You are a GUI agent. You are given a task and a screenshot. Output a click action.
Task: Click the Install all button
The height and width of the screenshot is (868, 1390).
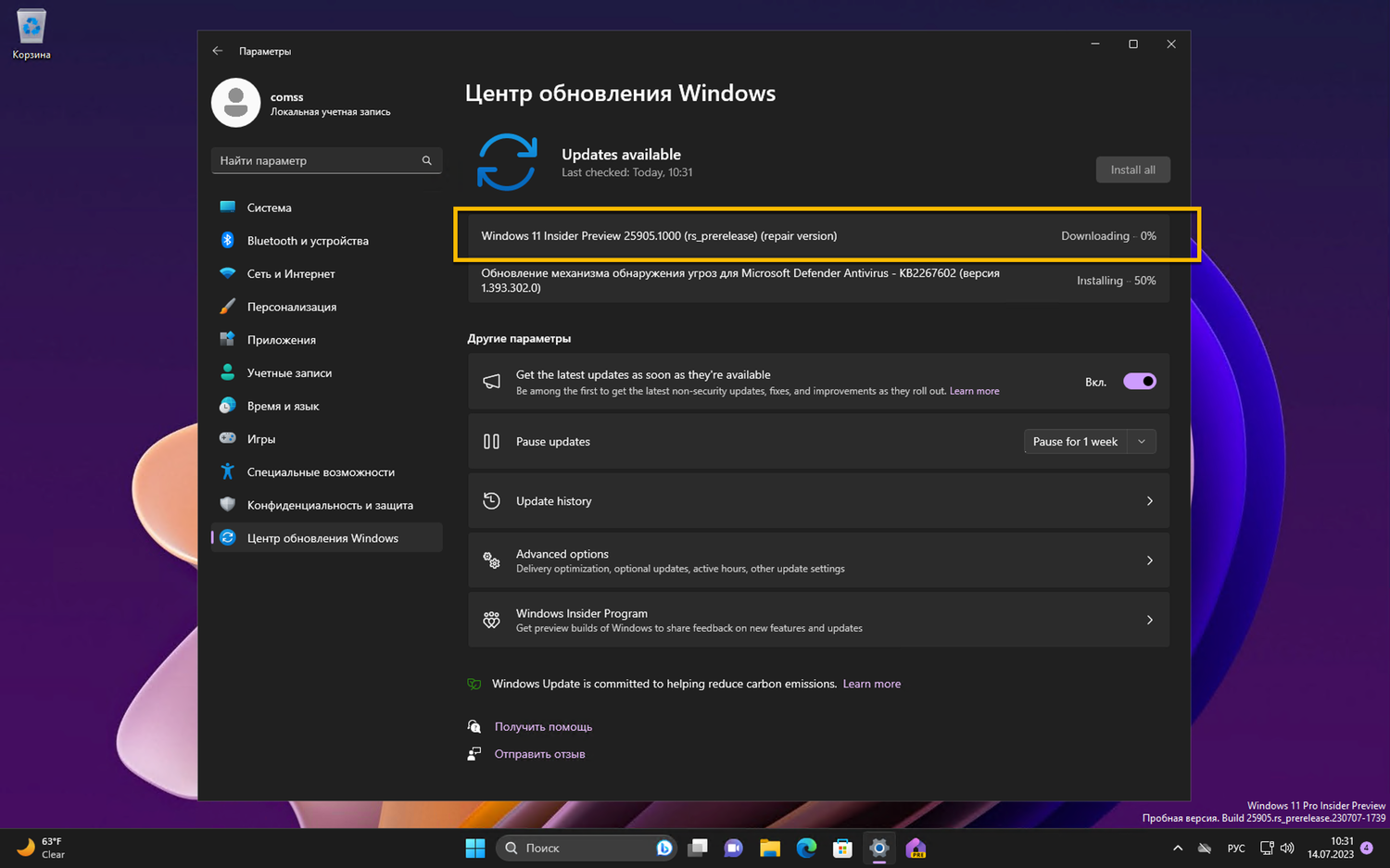[1132, 170]
